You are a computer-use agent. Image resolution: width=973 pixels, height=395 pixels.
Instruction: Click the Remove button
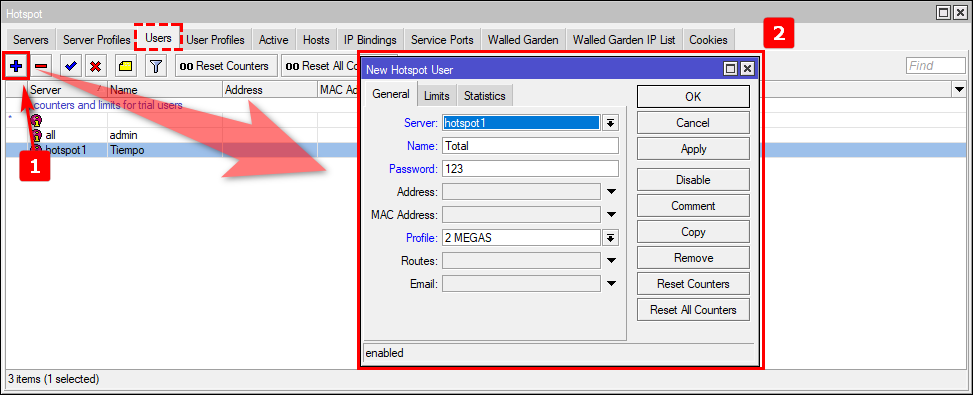coord(693,258)
